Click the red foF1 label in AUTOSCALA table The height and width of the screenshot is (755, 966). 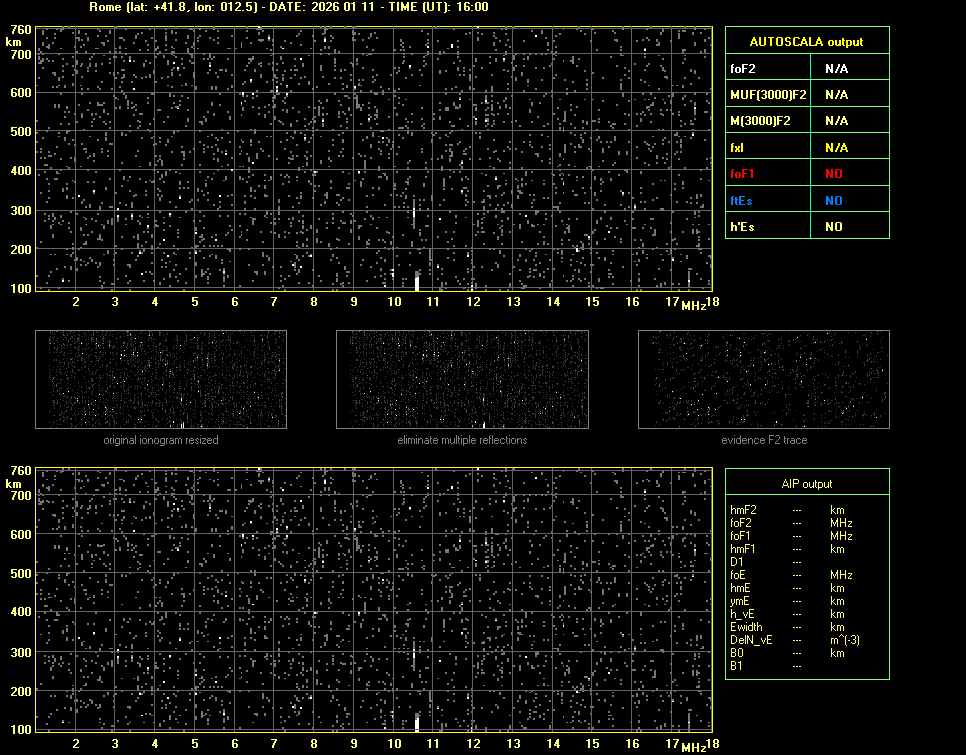tap(742, 174)
